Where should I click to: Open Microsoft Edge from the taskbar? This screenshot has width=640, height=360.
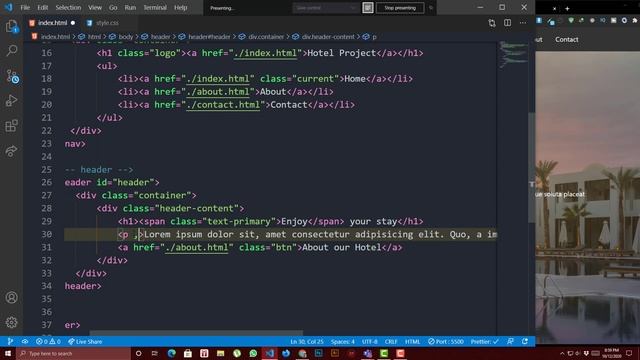[x=171, y=353]
